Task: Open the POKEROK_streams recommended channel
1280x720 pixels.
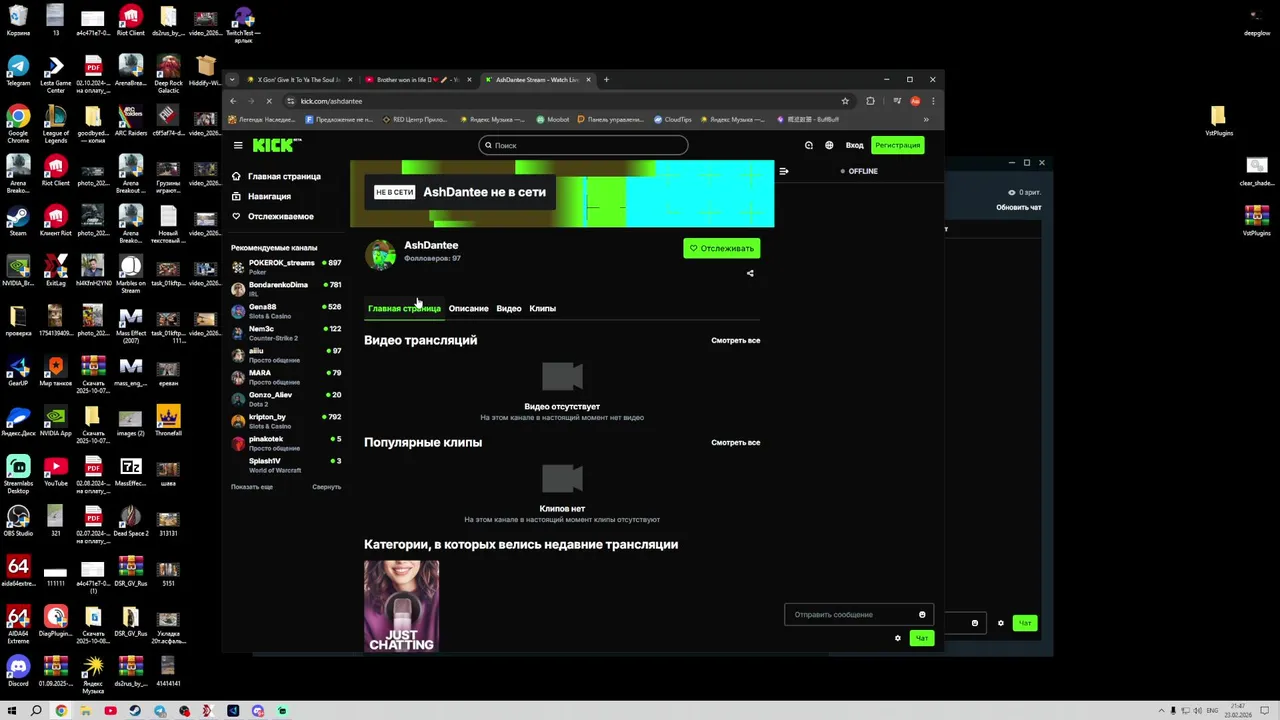Action: point(286,267)
